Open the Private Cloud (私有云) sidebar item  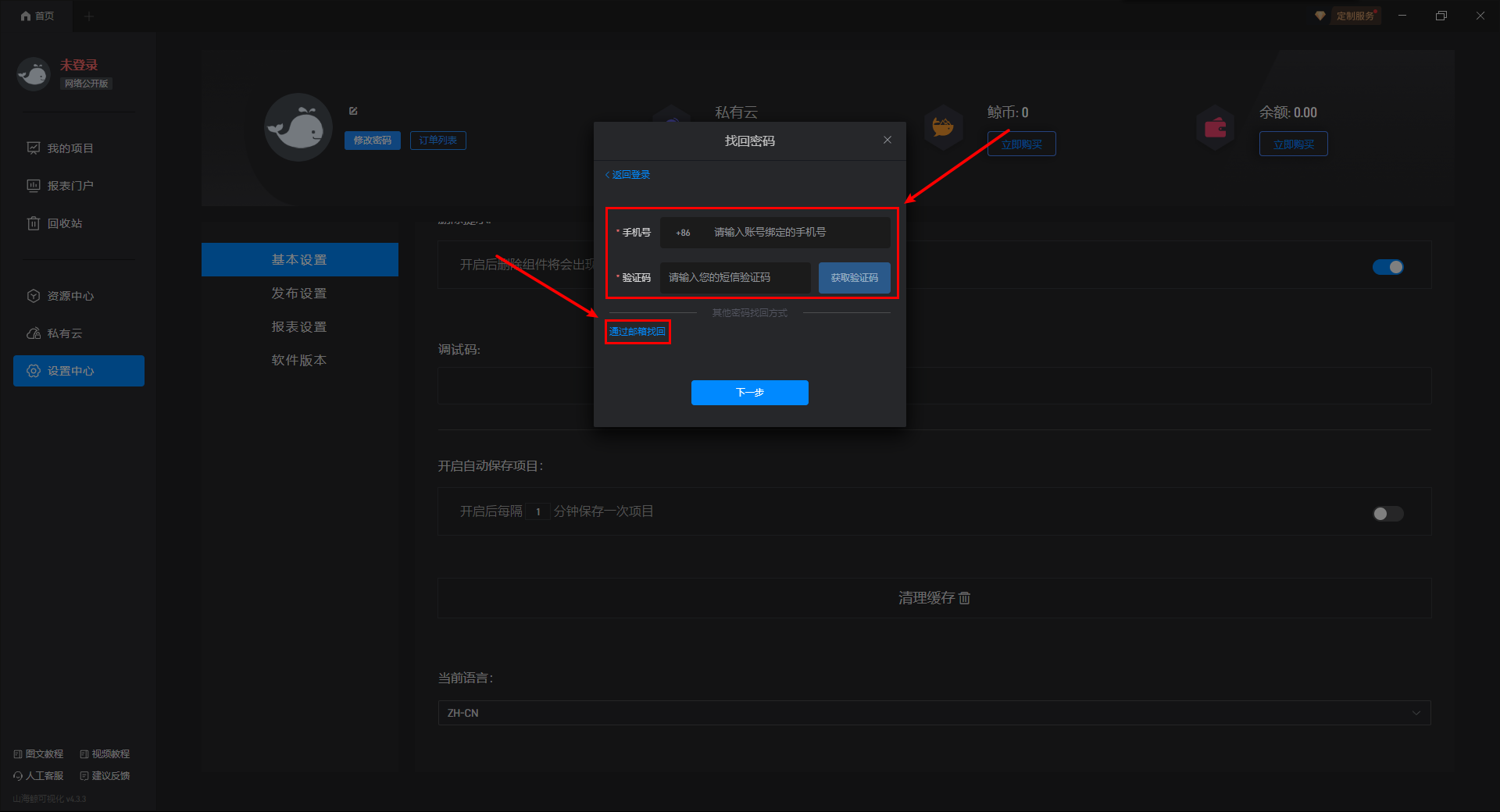coord(64,333)
